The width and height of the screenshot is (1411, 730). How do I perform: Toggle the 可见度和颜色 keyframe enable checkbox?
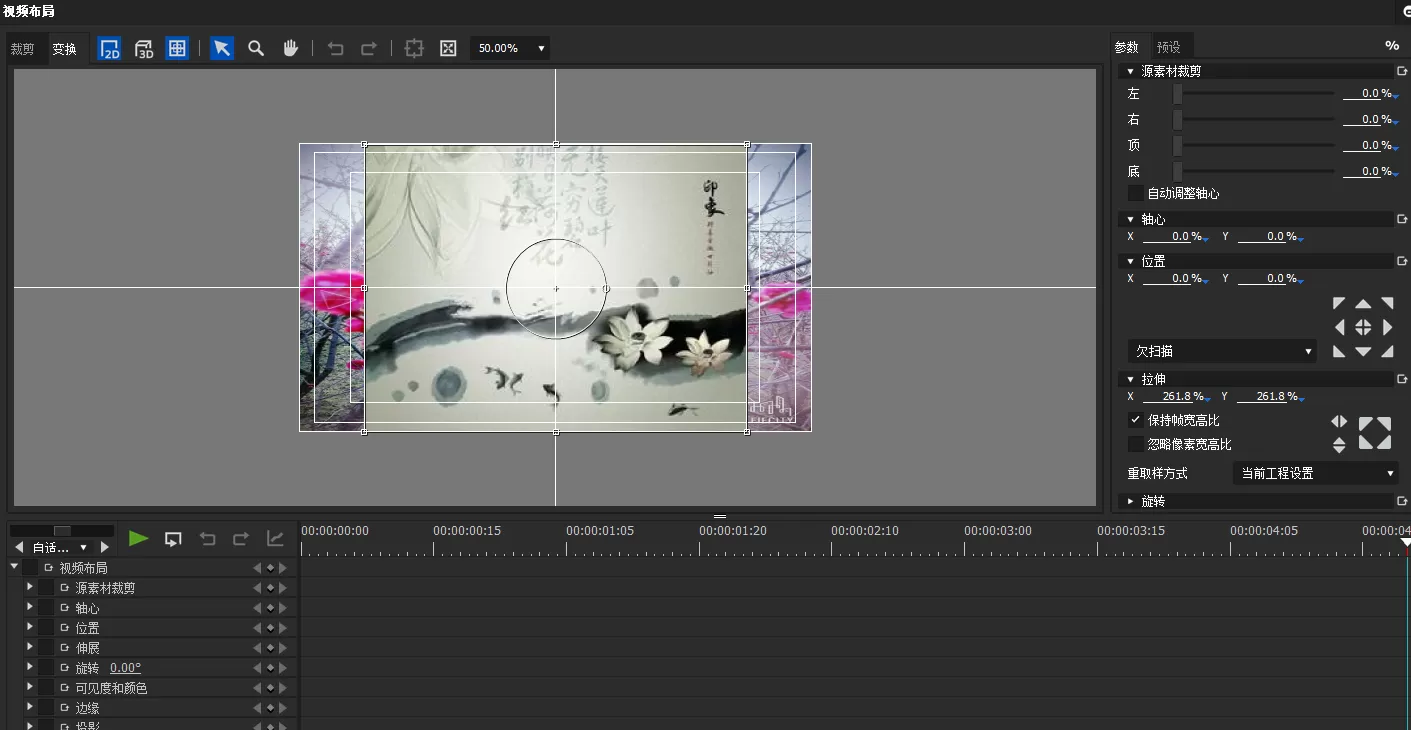pyautogui.click(x=46, y=688)
